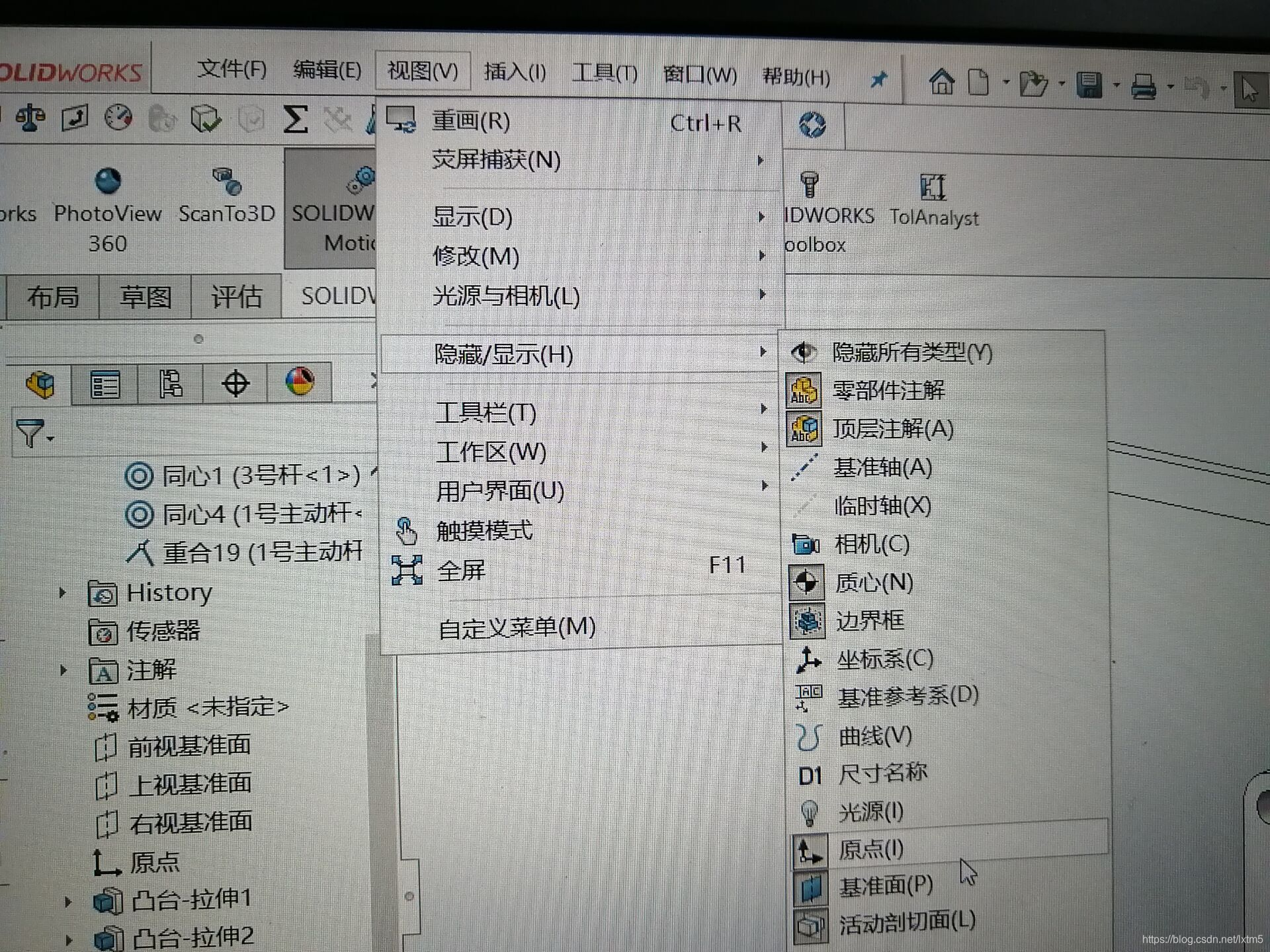Viewport: 1270px width, 952px height.
Task: Open the ConfigurationManager tab icon
Action: point(170,384)
